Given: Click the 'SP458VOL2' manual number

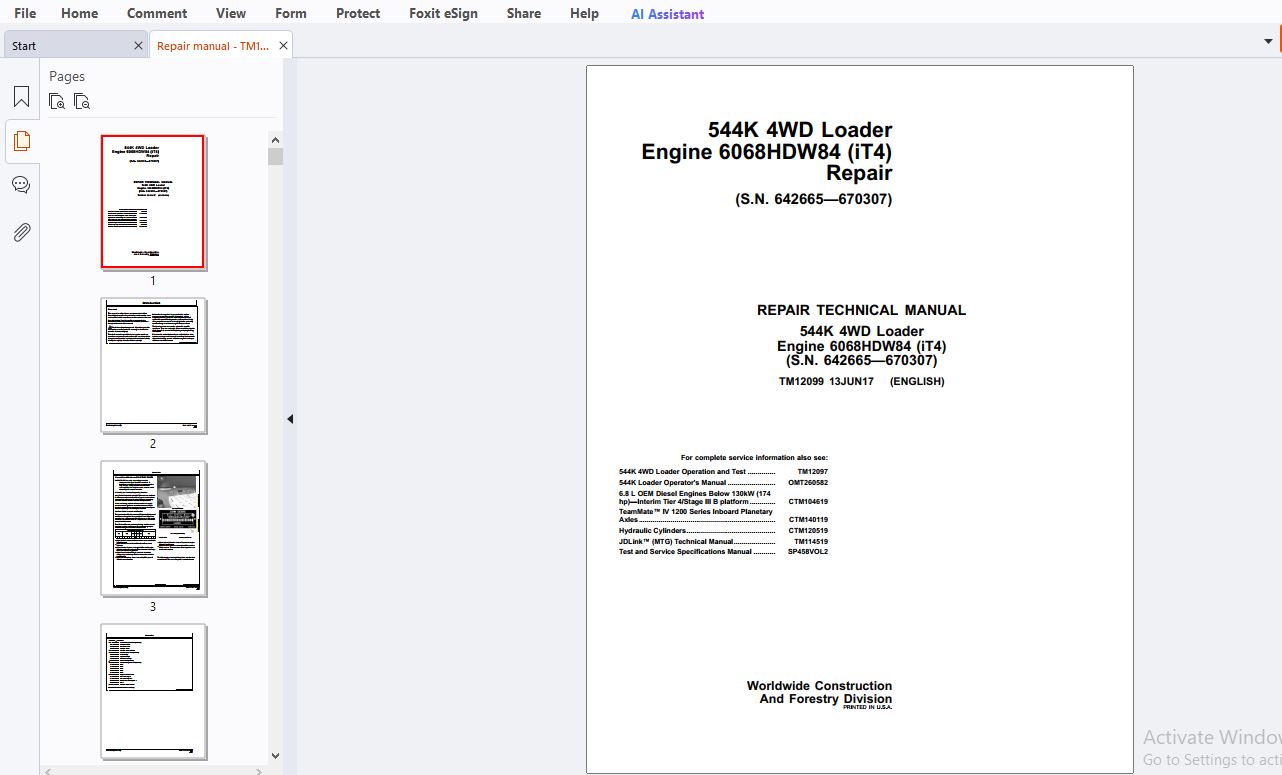Looking at the screenshot, I should [808, 552].
